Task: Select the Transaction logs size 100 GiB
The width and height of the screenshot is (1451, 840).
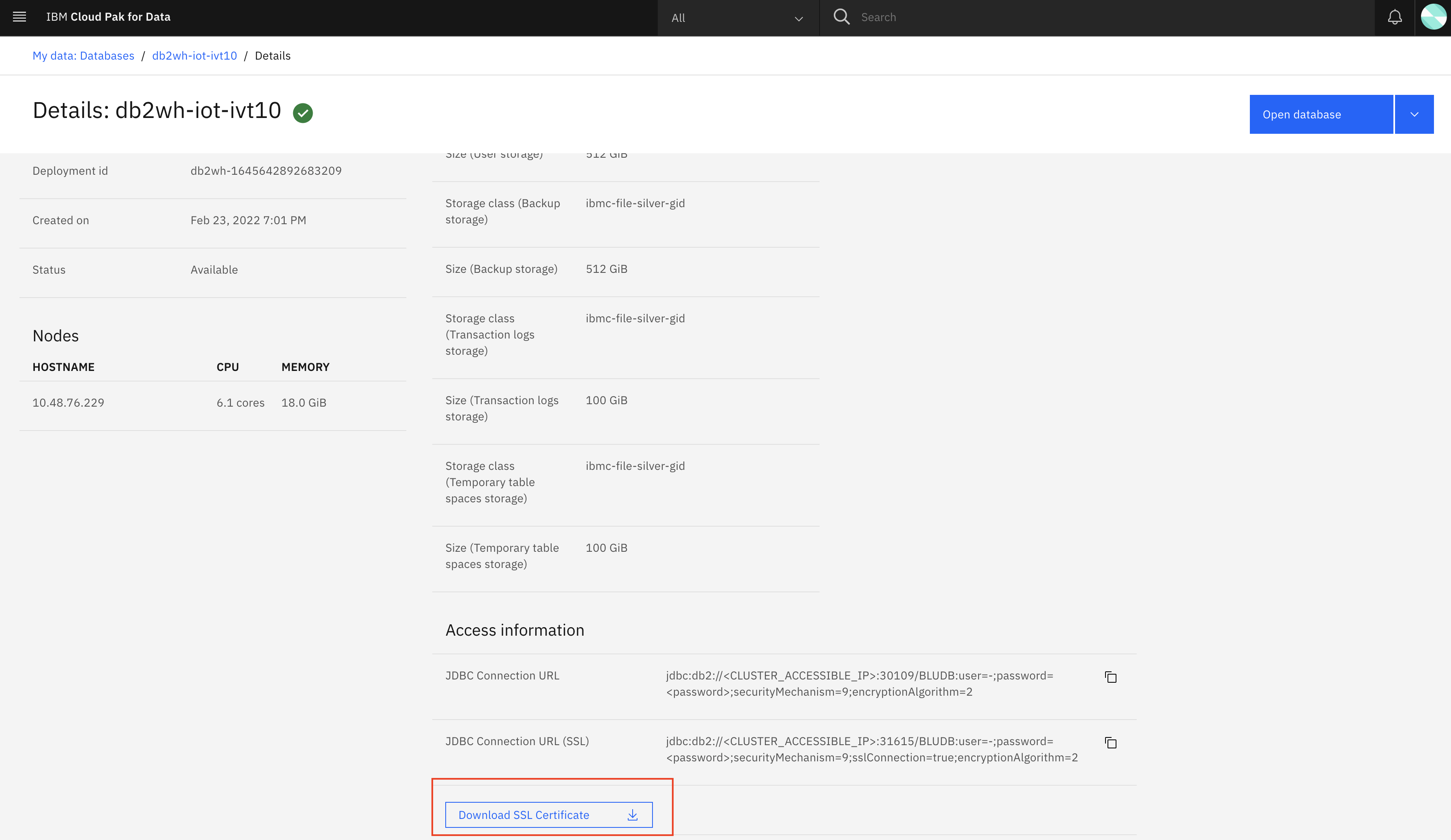Action: (606, 400)
